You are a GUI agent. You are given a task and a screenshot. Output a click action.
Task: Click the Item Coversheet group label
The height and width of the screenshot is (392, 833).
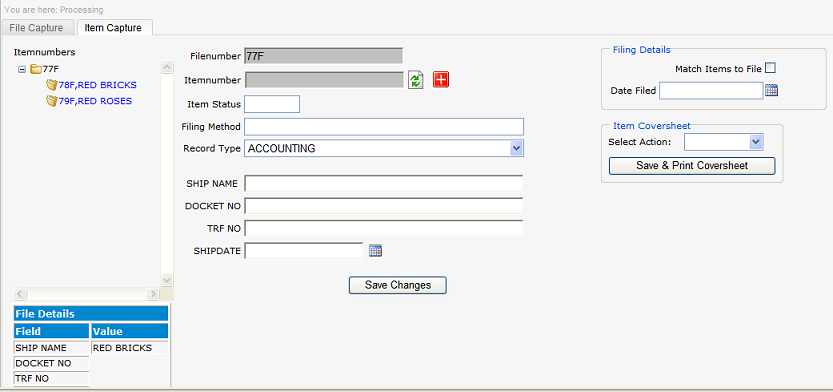click(x=652, y=126)
